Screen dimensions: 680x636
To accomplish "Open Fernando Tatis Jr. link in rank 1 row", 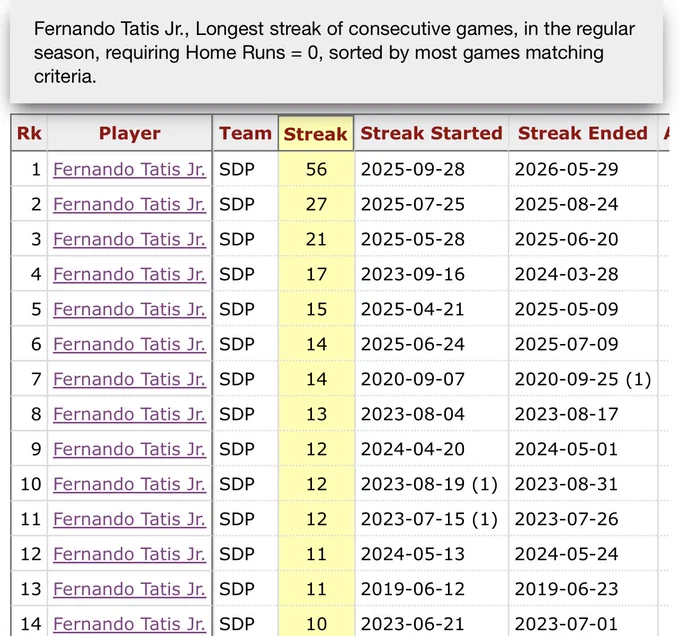I will (x=129, y=169).
